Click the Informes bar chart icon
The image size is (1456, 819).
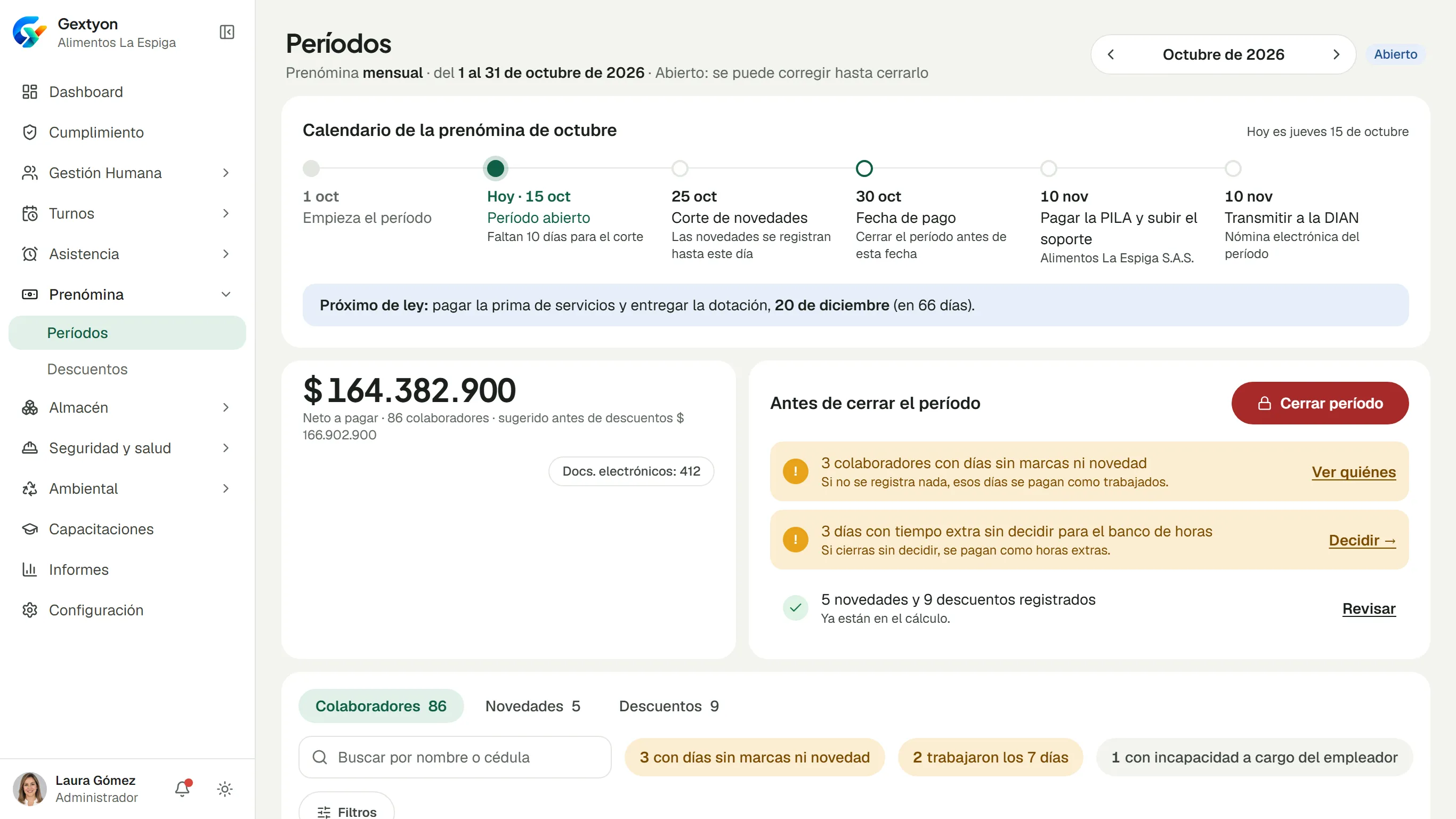30,569
